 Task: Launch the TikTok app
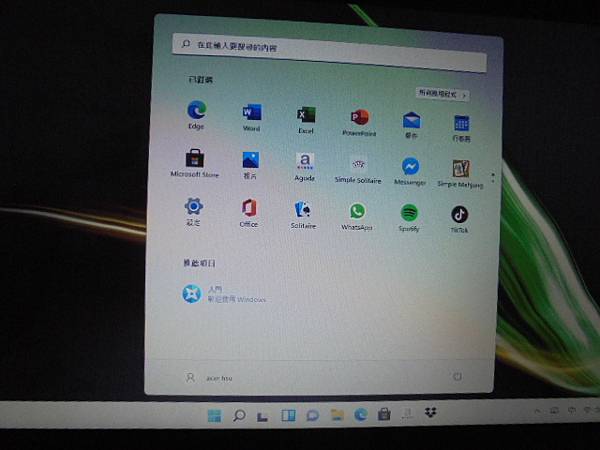pyautogui.click(x=459, y=219)
